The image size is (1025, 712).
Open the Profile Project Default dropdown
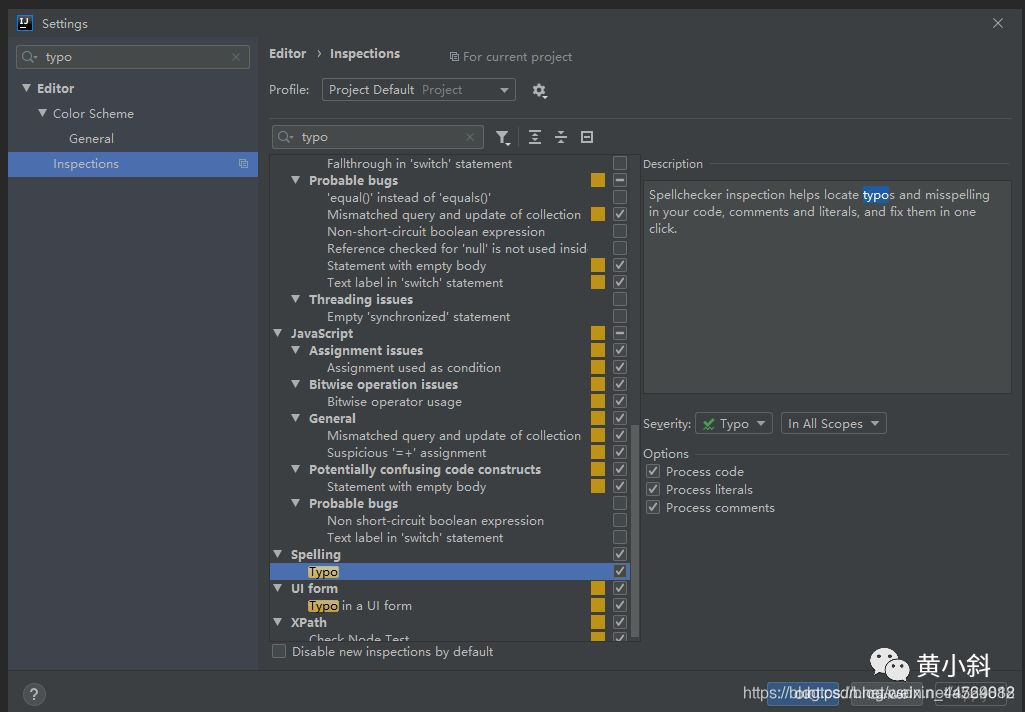point(418,90)
